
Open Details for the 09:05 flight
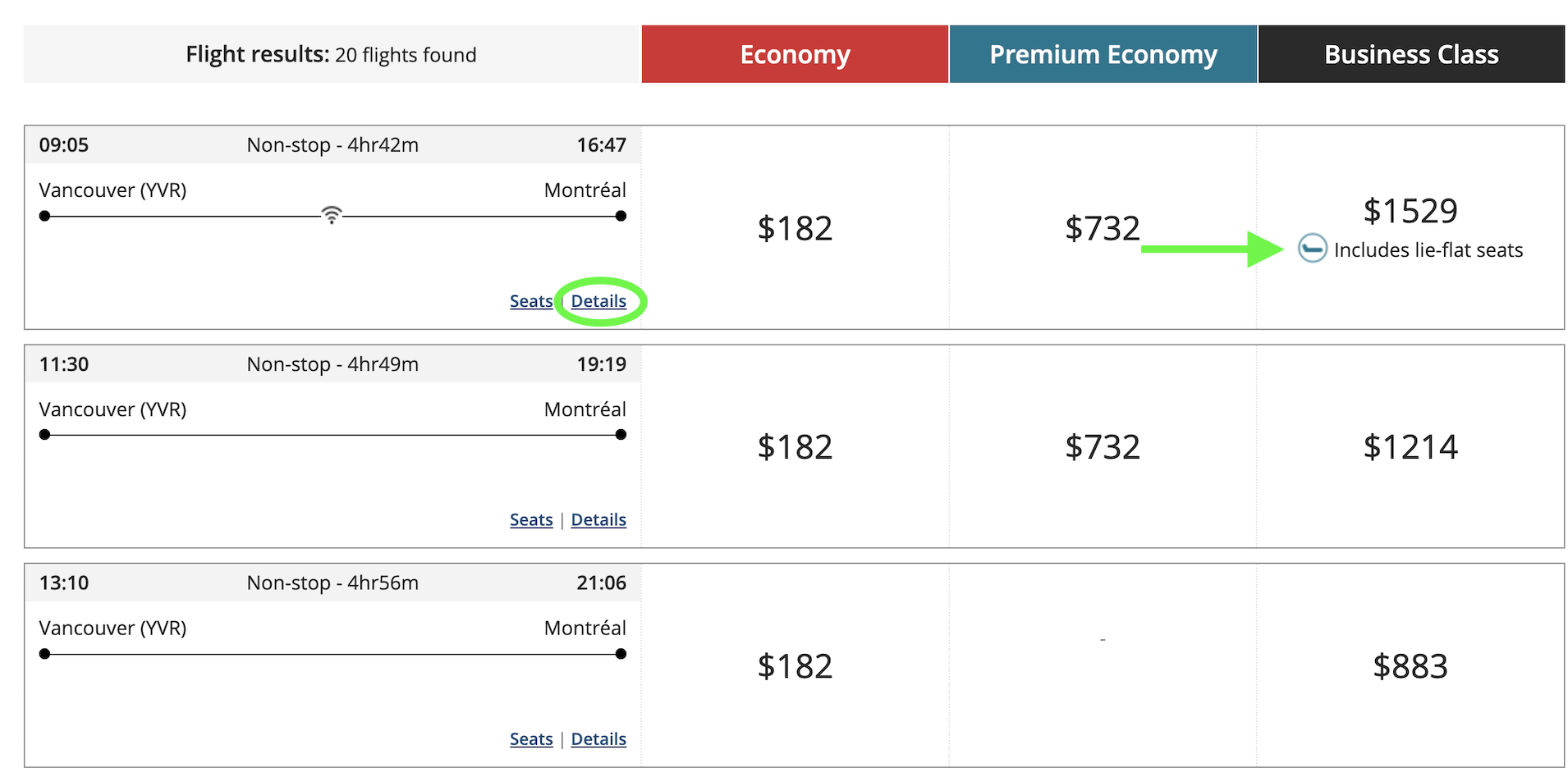(x=598, y=301)
